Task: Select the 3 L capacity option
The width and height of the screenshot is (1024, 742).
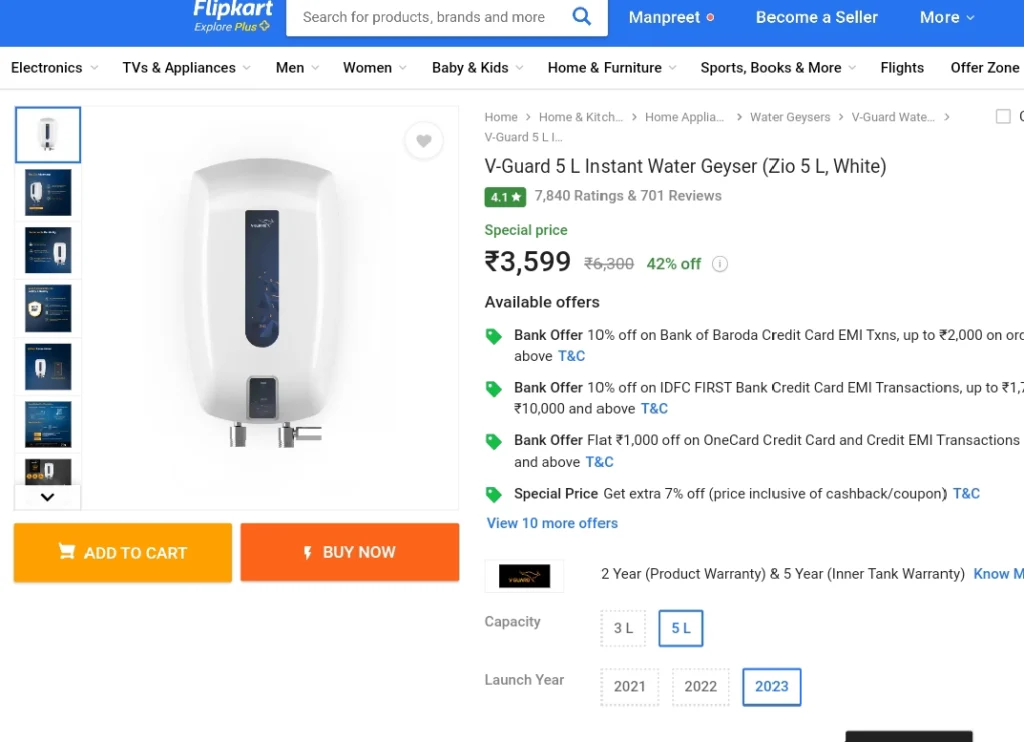Action: click(x=623, y=628)
